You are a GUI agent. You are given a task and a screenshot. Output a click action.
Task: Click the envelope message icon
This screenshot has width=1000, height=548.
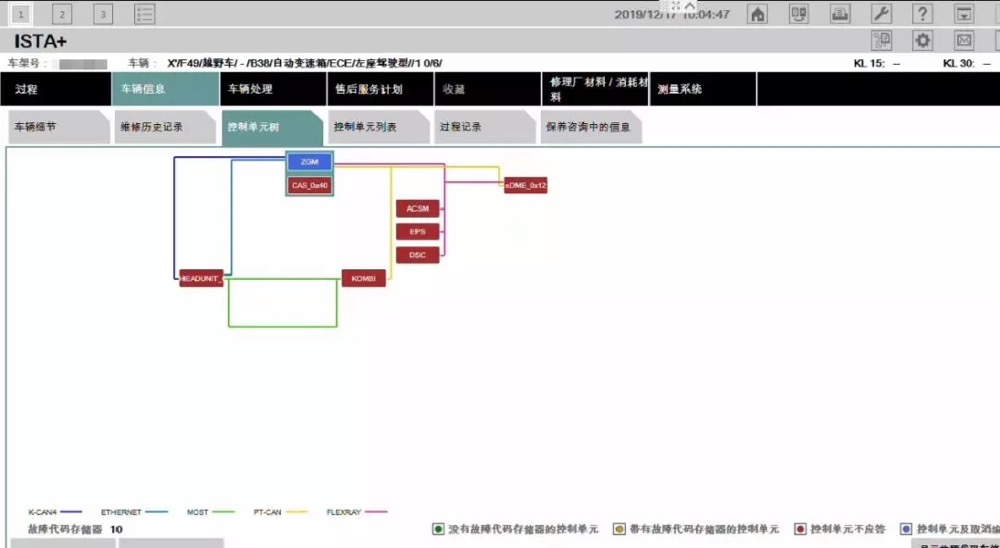point(964,40)
